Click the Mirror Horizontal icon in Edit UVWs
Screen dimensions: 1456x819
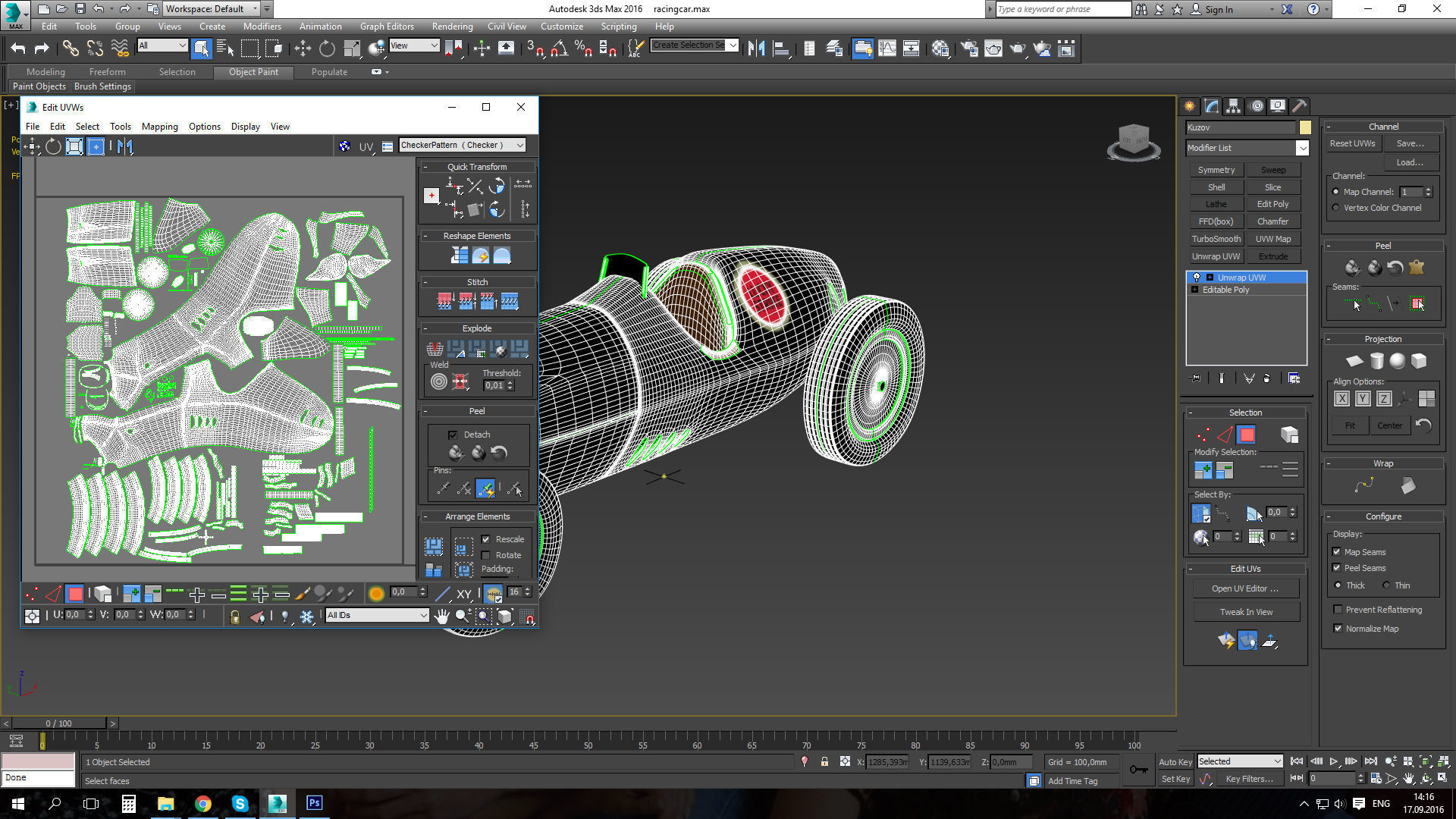click(x=125, y=146)
